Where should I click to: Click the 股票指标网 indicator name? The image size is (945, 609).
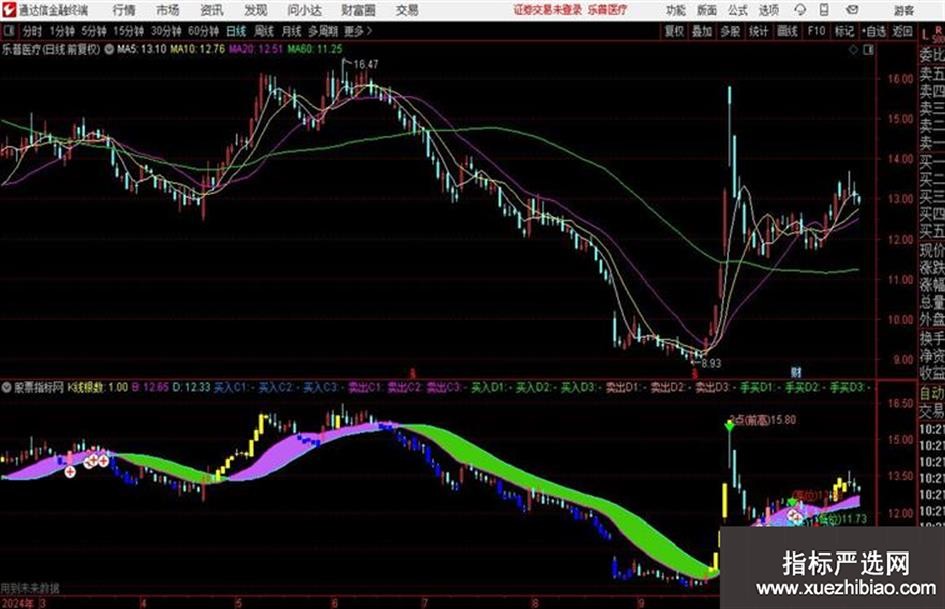(39, 387)
